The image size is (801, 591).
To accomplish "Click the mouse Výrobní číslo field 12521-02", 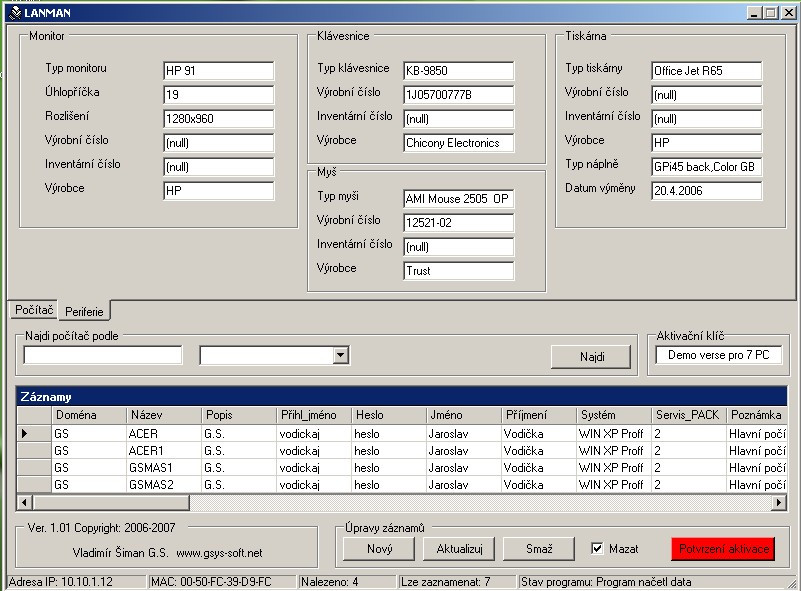I will point(458,223).
